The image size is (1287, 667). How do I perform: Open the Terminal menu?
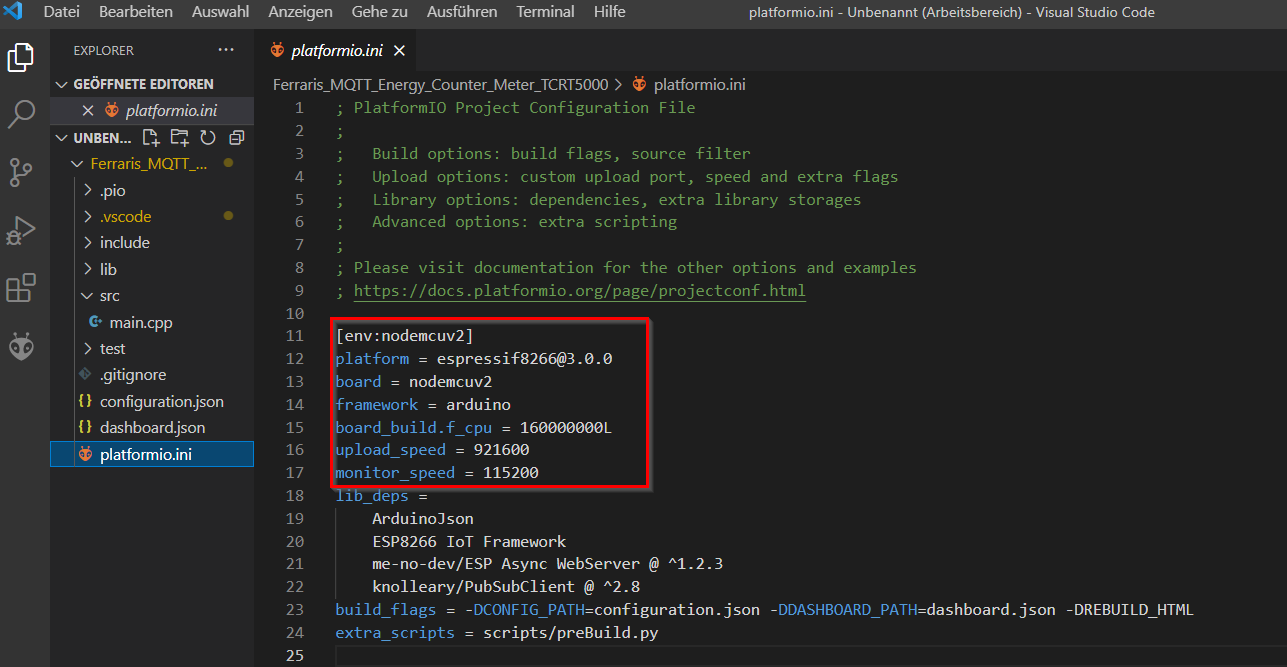545,12
